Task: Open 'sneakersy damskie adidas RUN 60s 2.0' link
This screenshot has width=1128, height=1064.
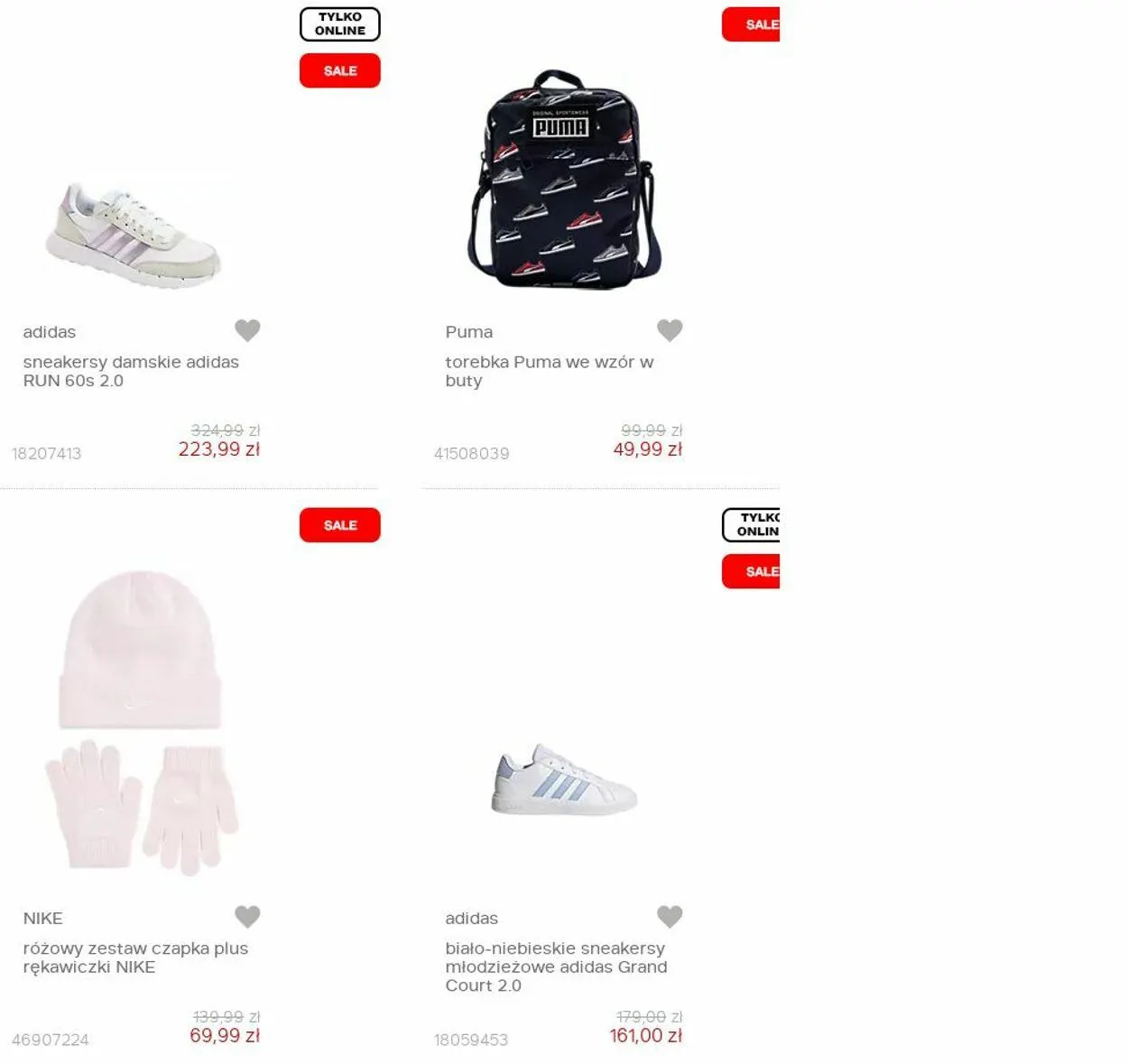Action: 131,371
